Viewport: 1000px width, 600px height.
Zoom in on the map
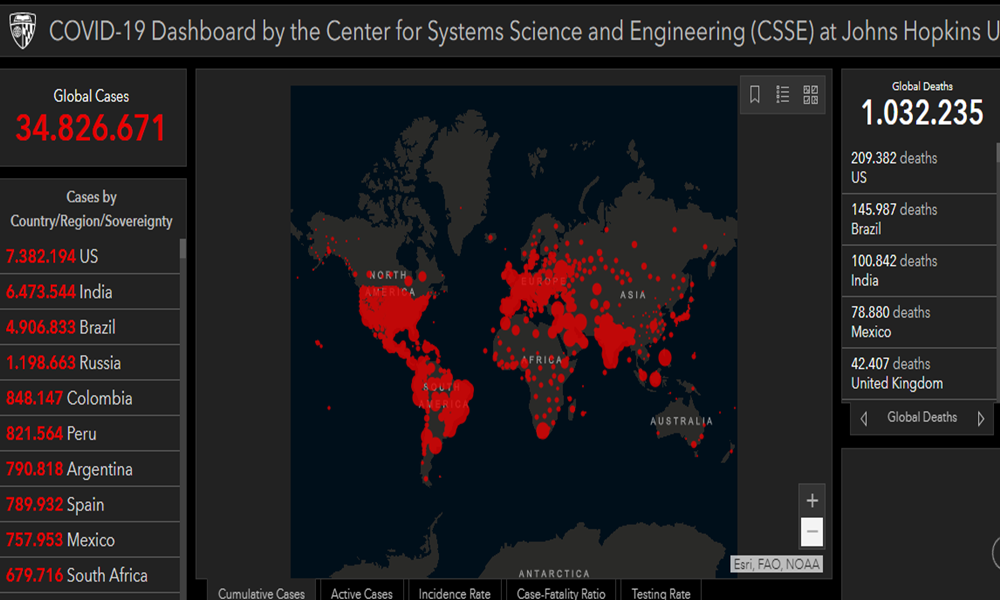click(812, 501)
